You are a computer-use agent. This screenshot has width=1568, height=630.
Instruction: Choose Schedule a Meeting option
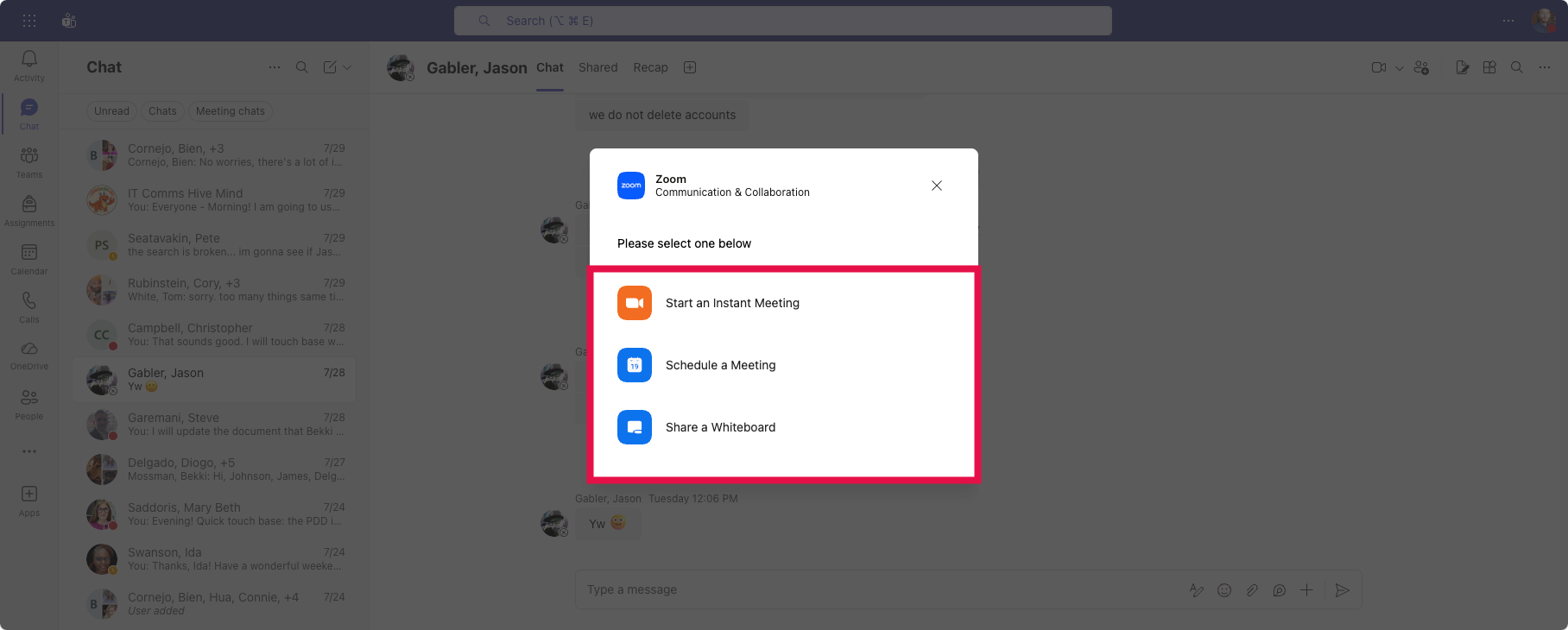coord(784,365)
